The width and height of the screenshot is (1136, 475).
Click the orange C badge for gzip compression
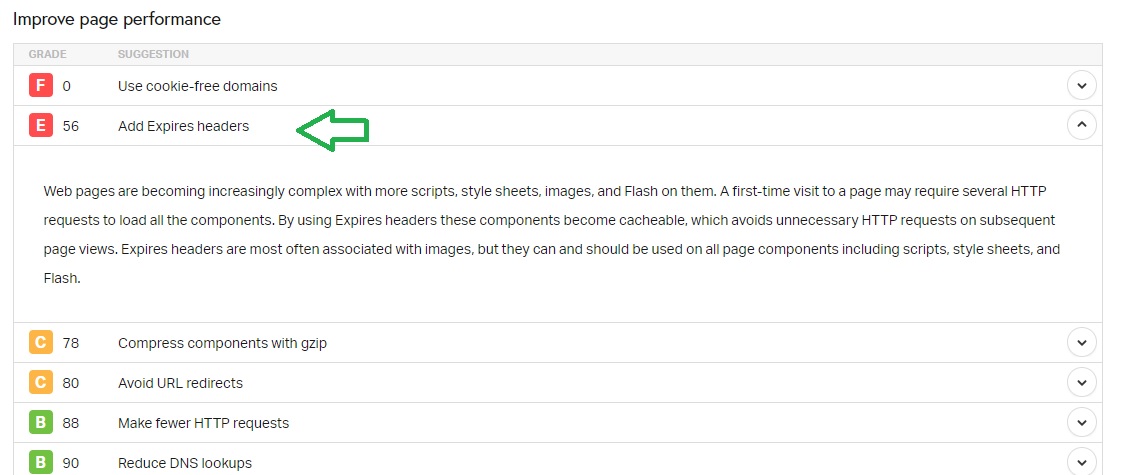pyautogui.click(x=41, y=342)
